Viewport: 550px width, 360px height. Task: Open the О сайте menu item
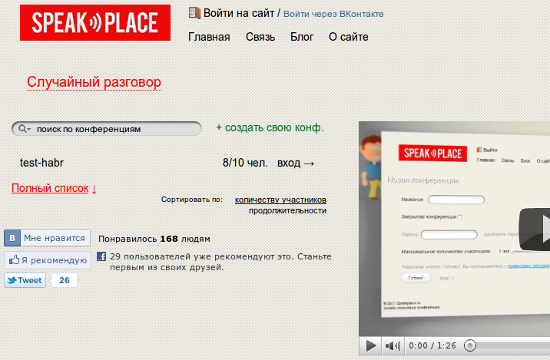coord(348,37)
